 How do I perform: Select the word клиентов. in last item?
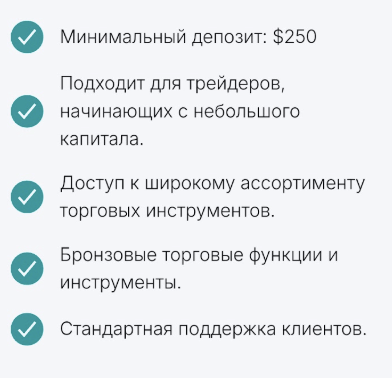tap(324, 330)
